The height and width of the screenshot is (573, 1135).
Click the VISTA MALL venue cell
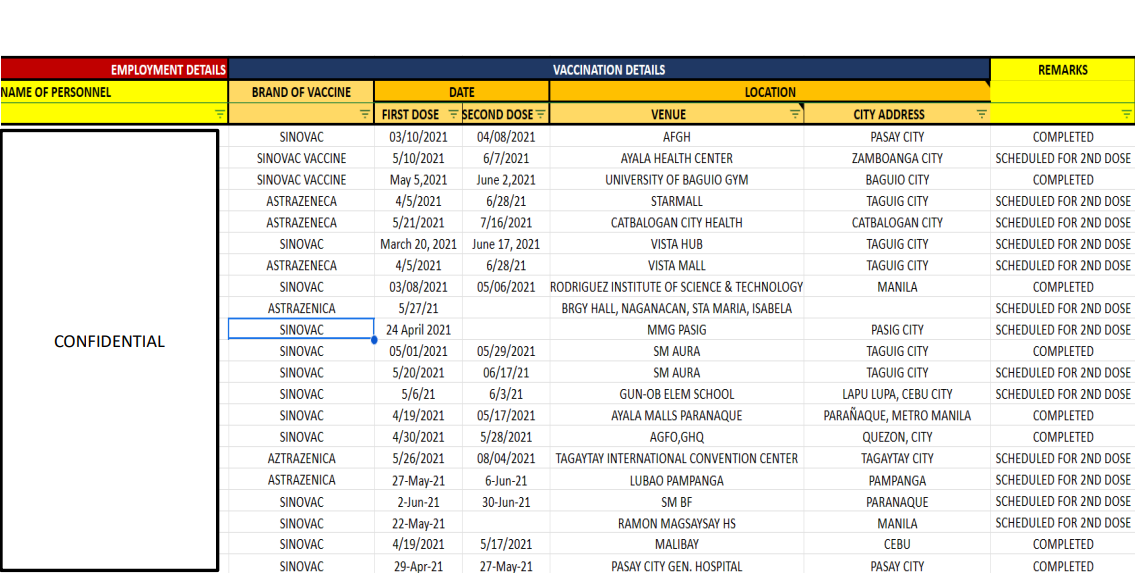tap(676, 266)
